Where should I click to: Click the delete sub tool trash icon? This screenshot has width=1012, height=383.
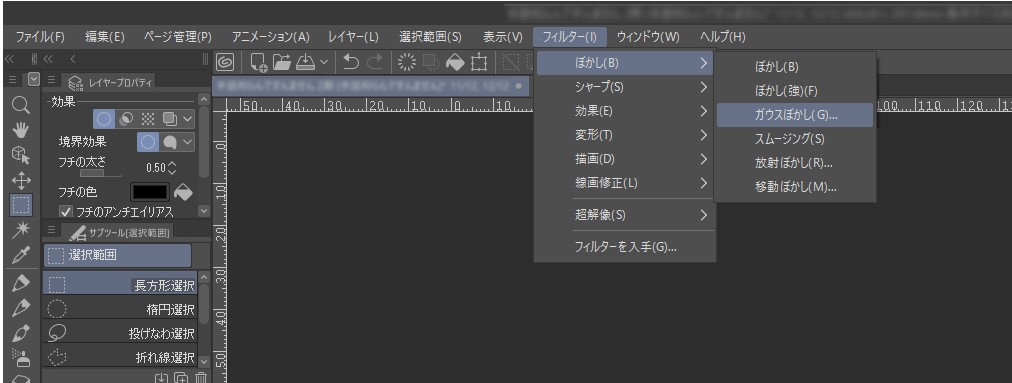tap(201, 378)
